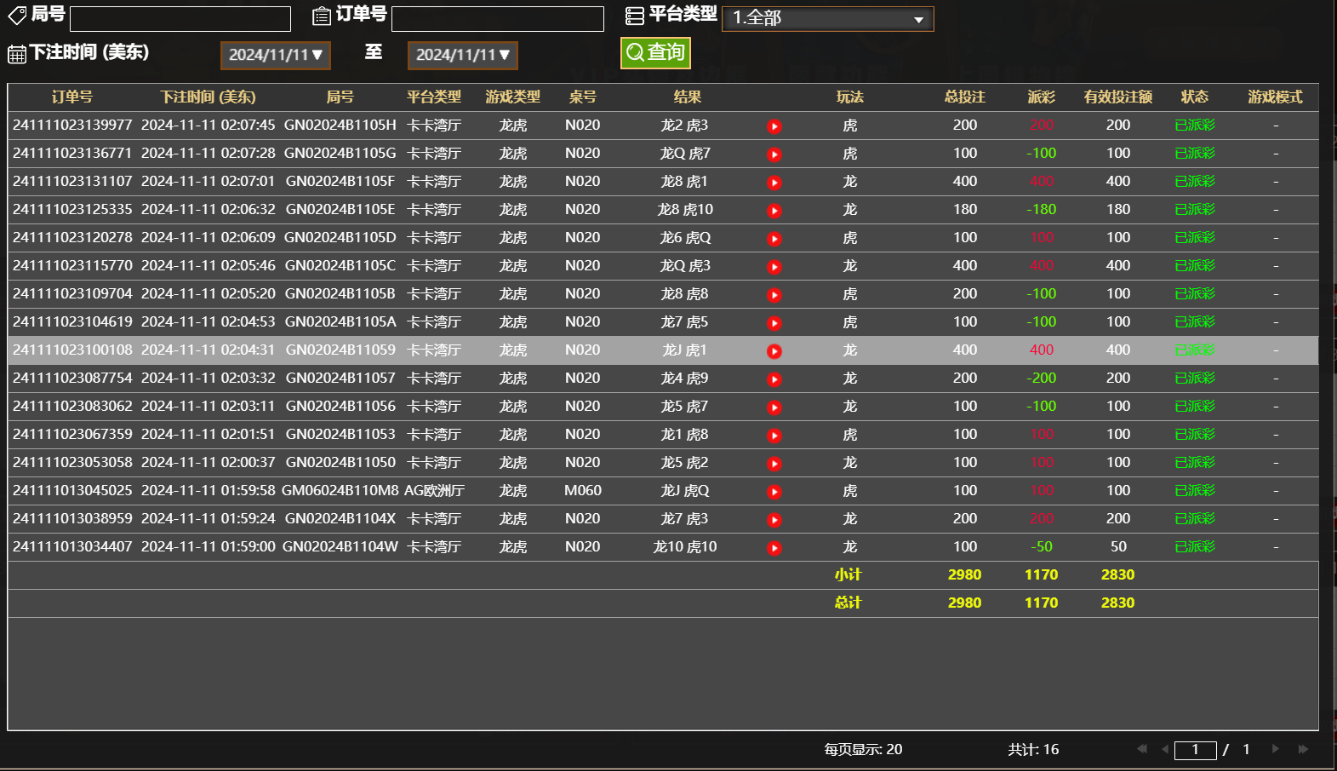Click replay icon for the 龙10 虎10 result
Screen dimensions: 1337x771
pos(774,548)
